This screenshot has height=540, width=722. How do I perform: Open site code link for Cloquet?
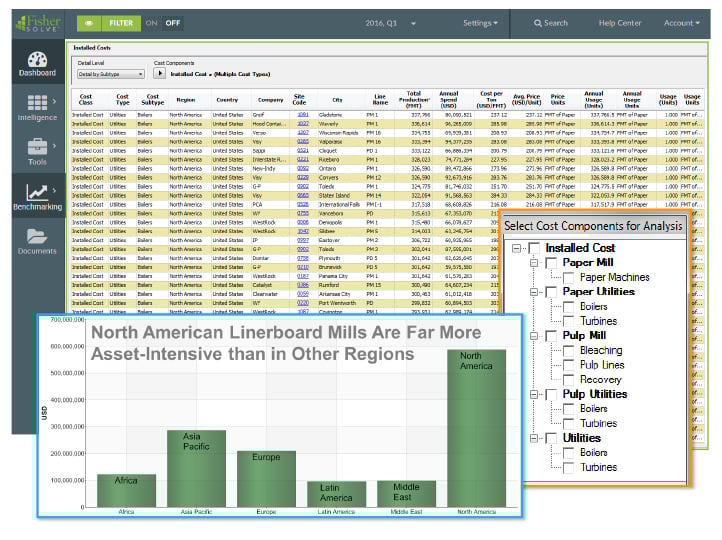pyautogui.click(x=303, y=151)
